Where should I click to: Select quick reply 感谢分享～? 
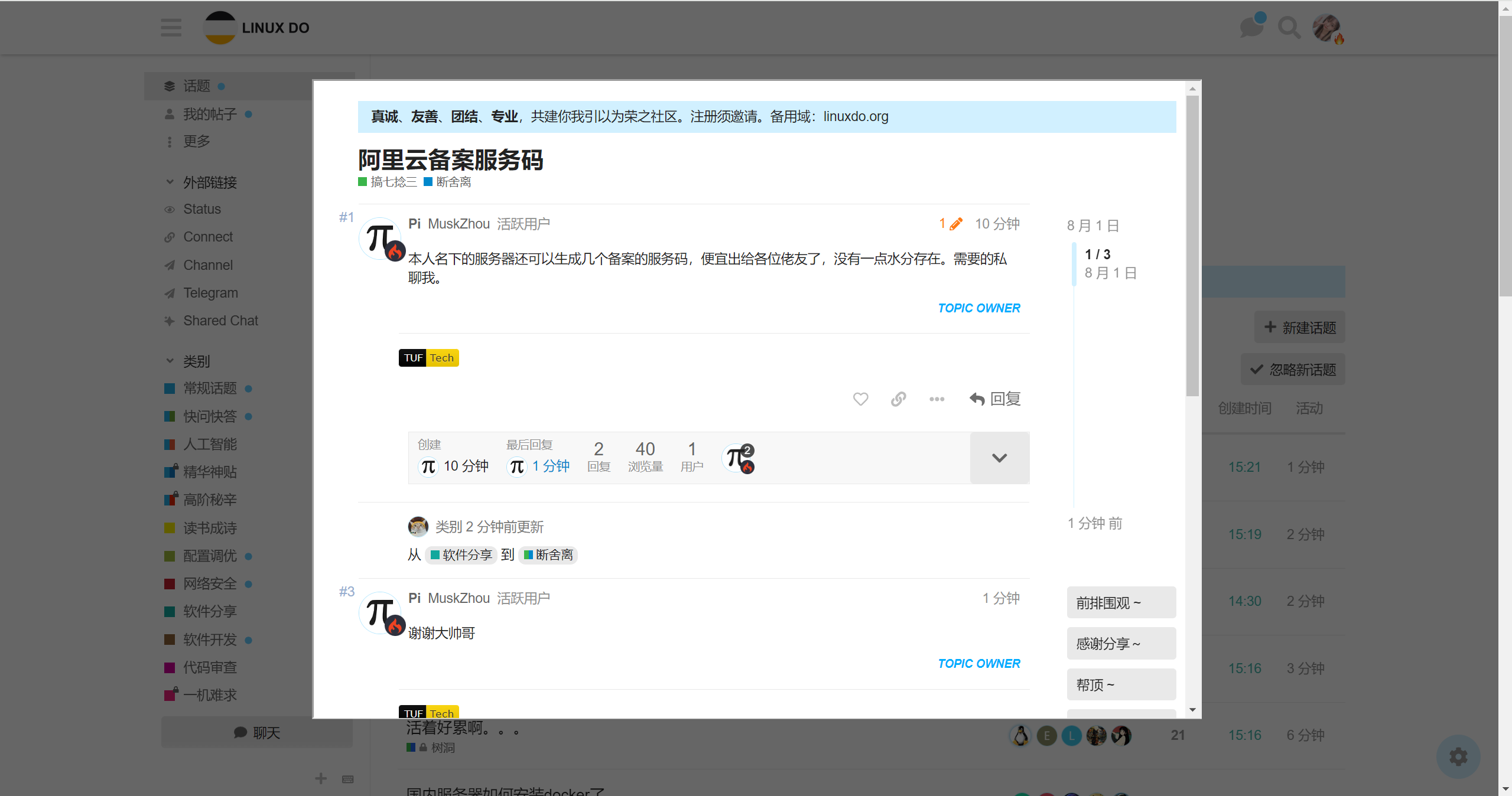click(1121, 644)
